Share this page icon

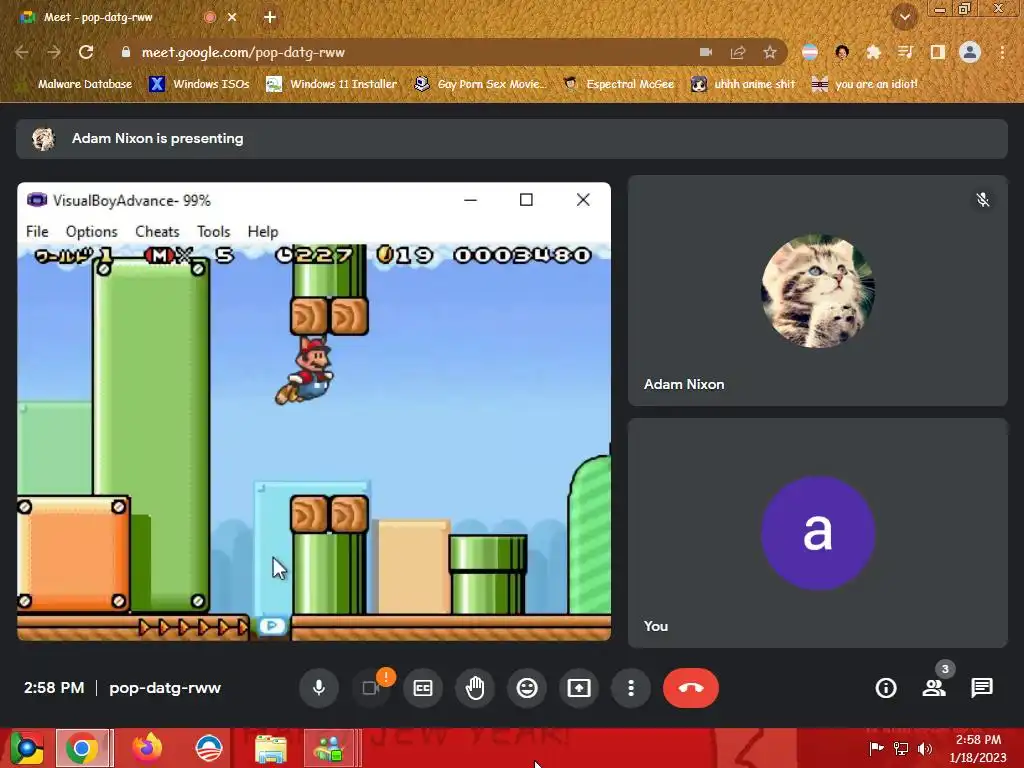[738, 52]
